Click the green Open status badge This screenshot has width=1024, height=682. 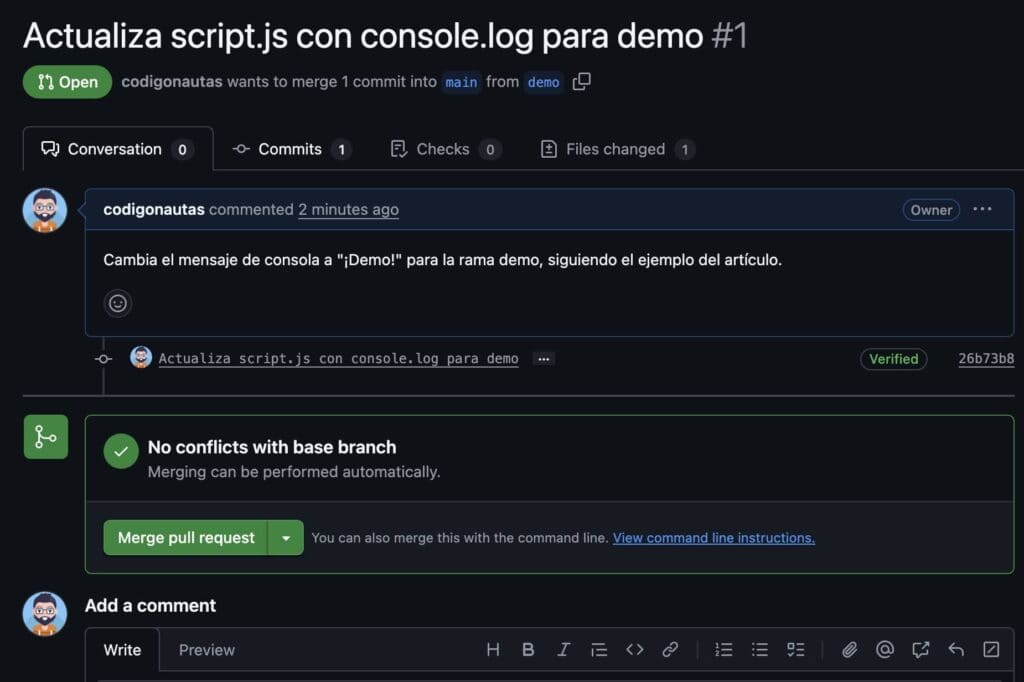(67, 82)
